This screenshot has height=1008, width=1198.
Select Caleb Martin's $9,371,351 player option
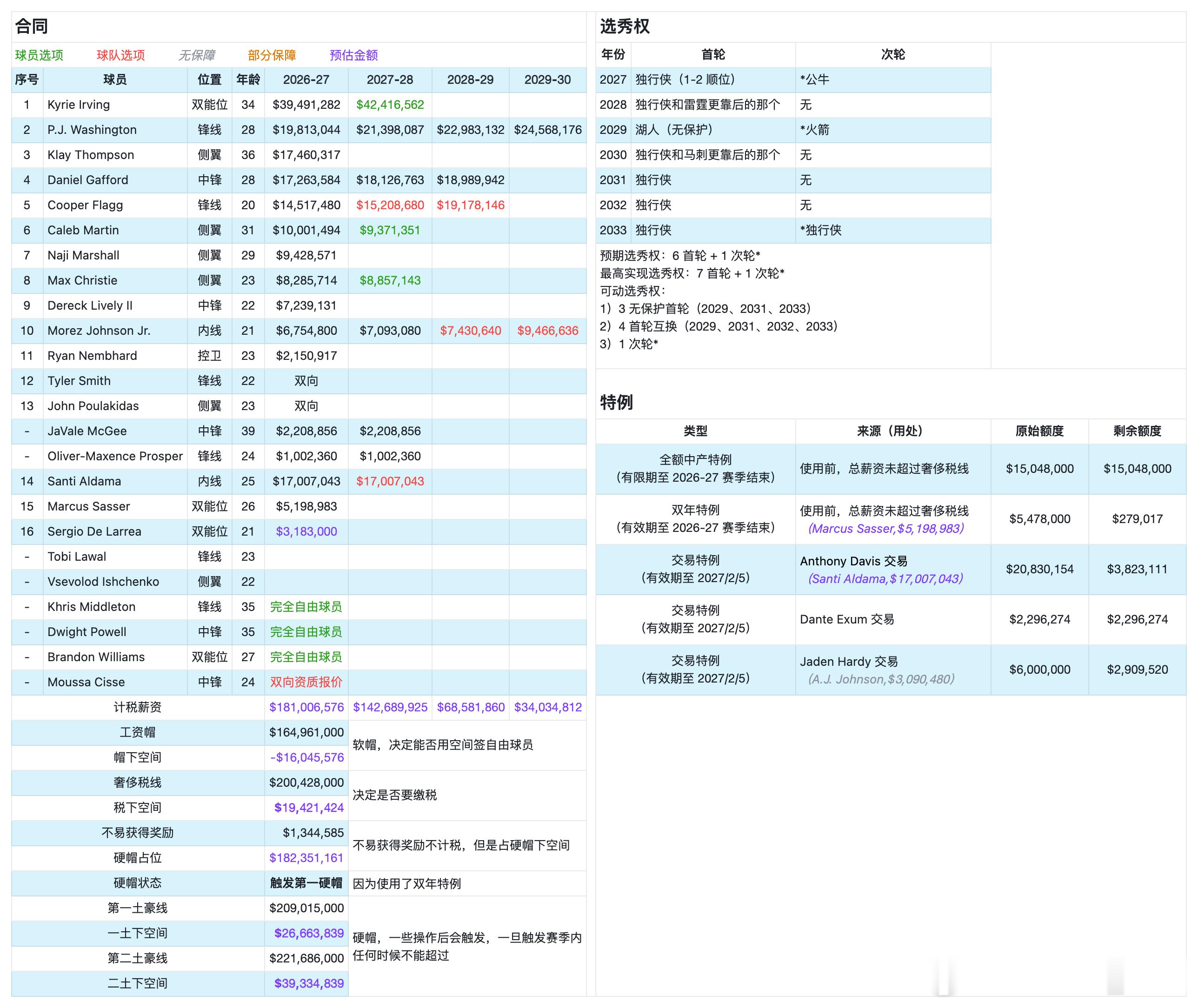390,230
